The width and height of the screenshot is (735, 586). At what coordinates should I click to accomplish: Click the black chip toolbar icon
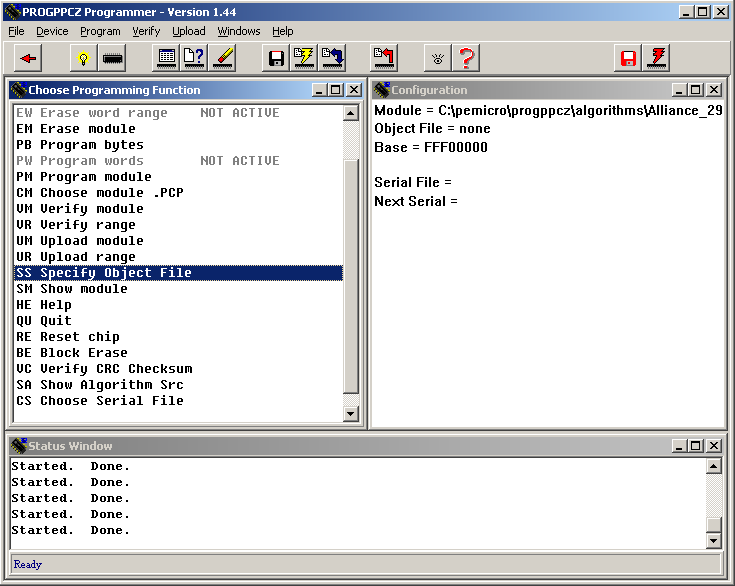[112, 58]
